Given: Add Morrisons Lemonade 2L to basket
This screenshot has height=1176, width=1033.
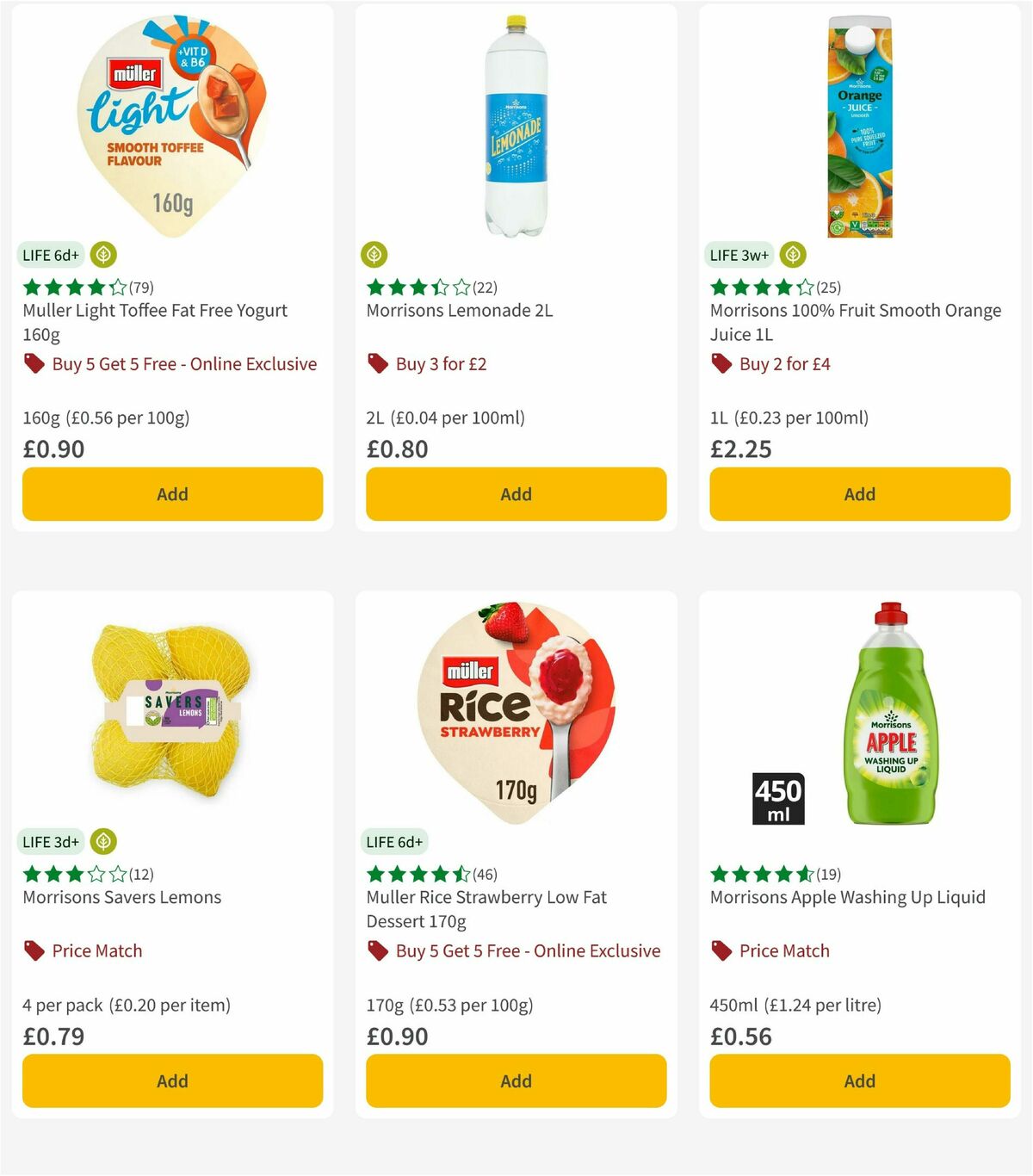Looking at the screenshot, I should point(515,494).
